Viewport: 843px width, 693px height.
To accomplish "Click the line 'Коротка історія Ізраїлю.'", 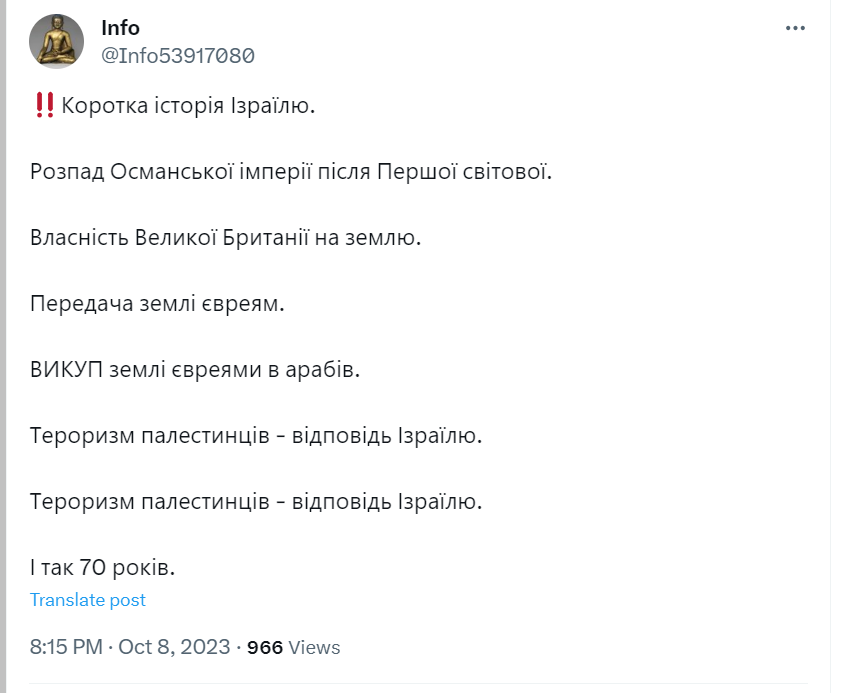I will (188, 106).
